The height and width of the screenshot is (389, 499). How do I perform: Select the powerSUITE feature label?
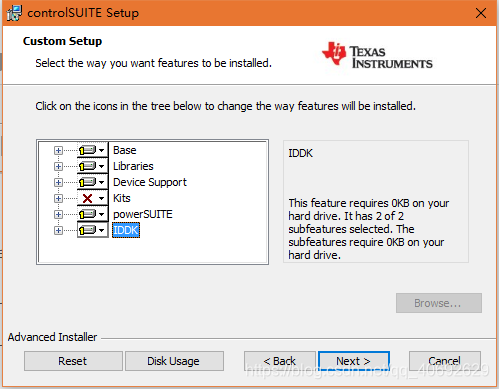pos(143,214)
